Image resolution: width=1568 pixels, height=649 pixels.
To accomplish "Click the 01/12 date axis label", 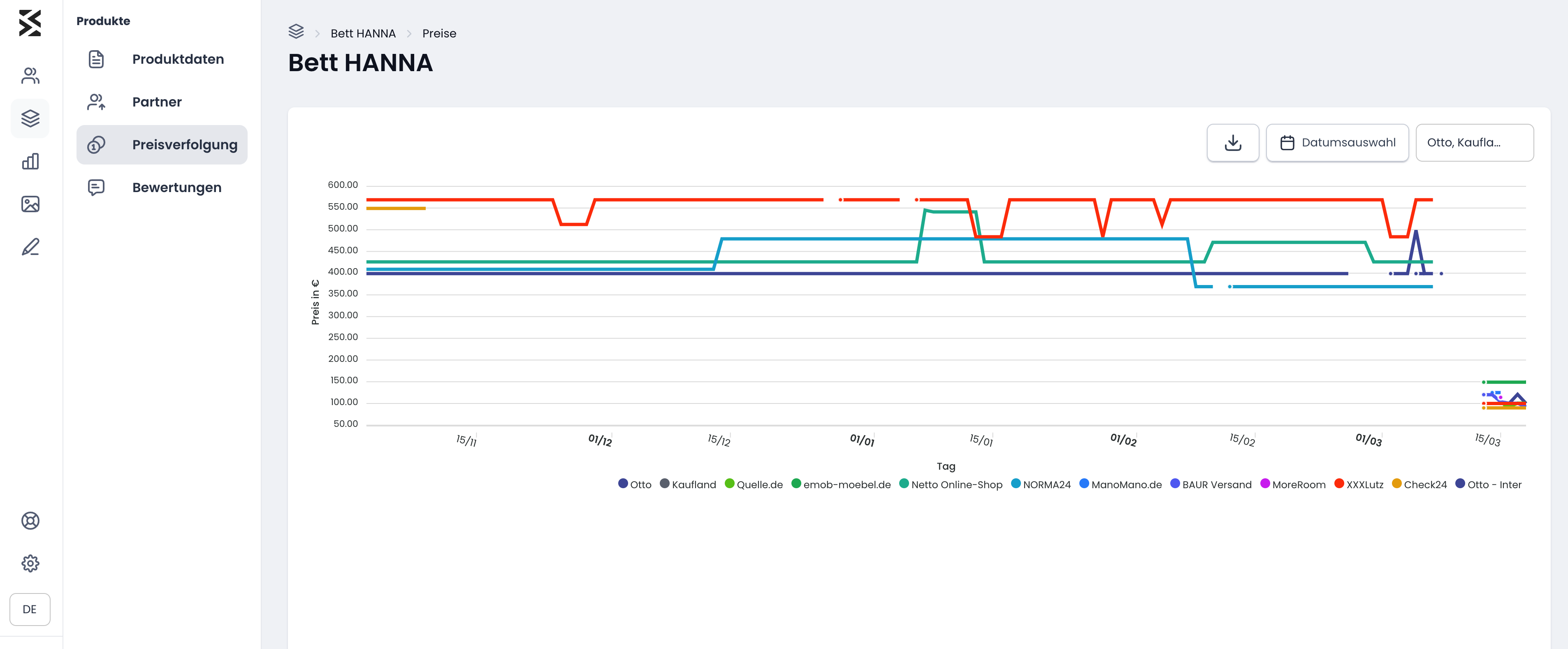I will [600, 440].
